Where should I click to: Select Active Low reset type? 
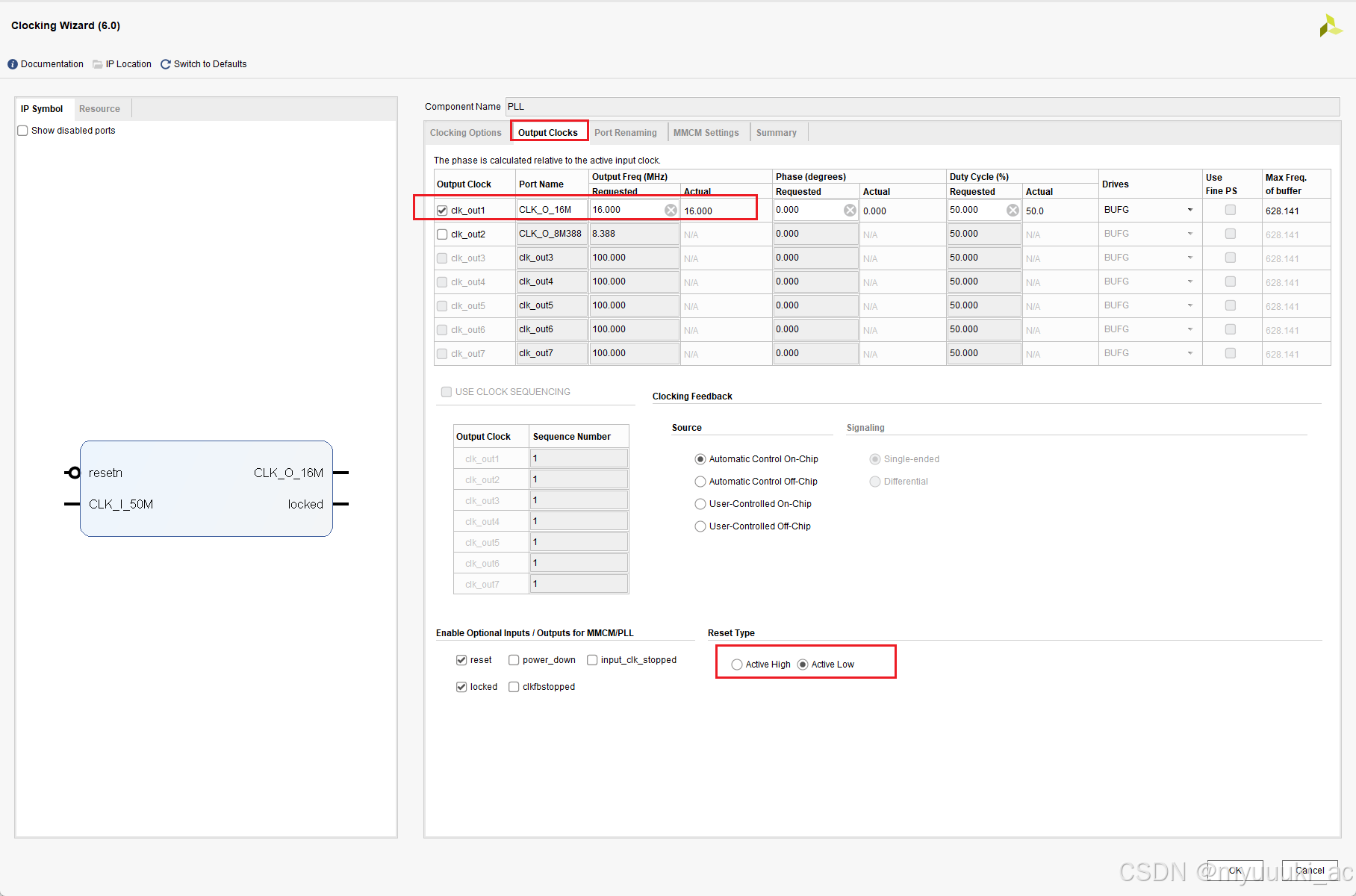[x=803, y=665]
